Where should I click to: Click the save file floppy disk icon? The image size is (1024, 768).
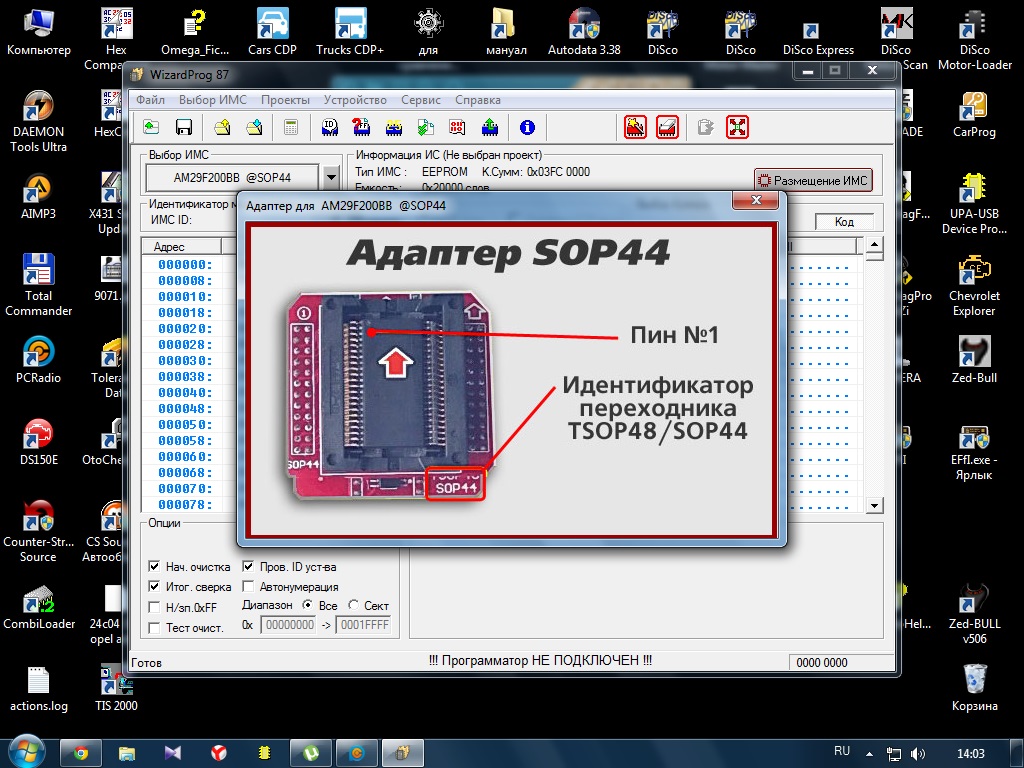click(183, 127)
